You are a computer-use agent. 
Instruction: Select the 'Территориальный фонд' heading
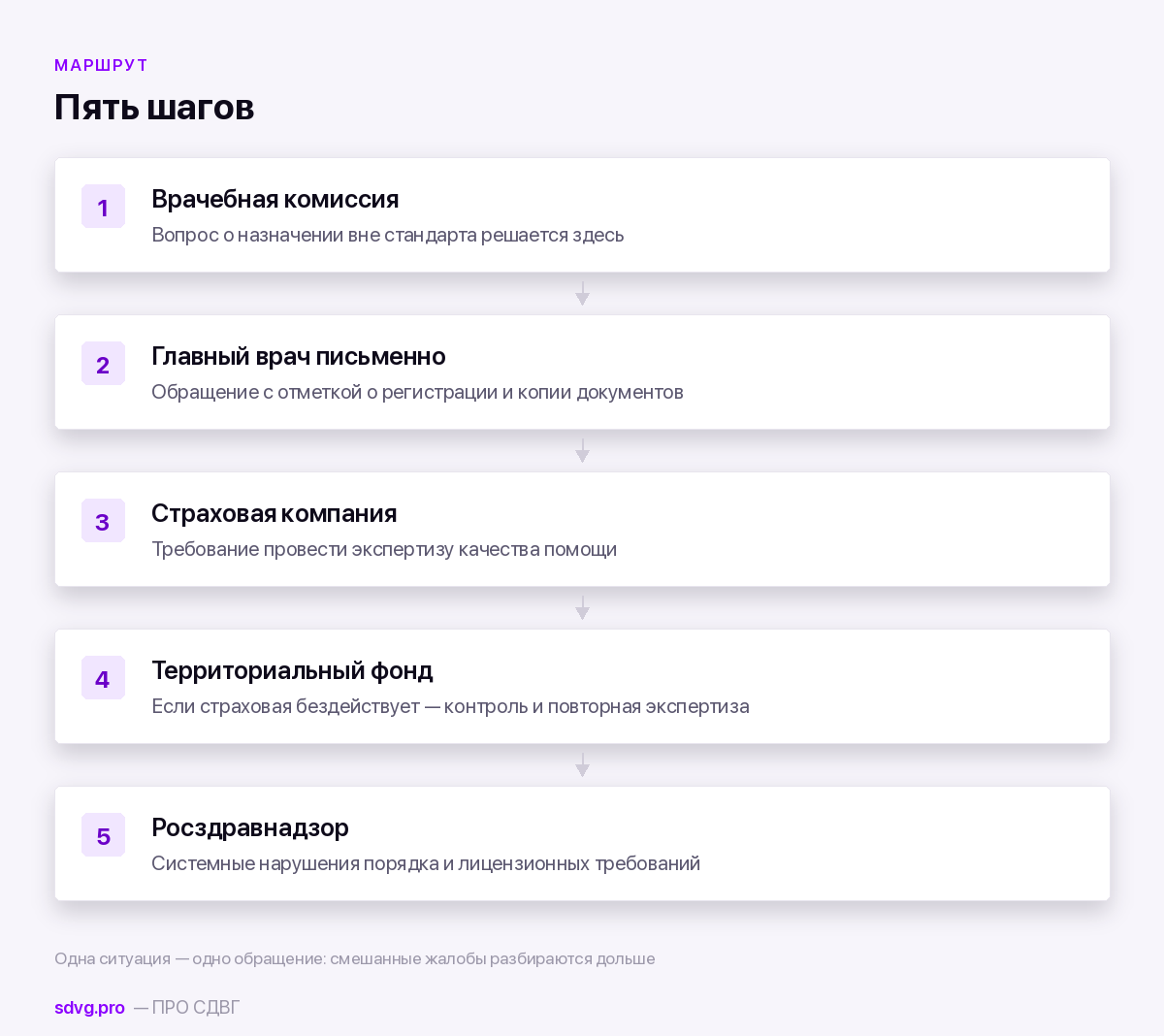click(x=292, y=670)
